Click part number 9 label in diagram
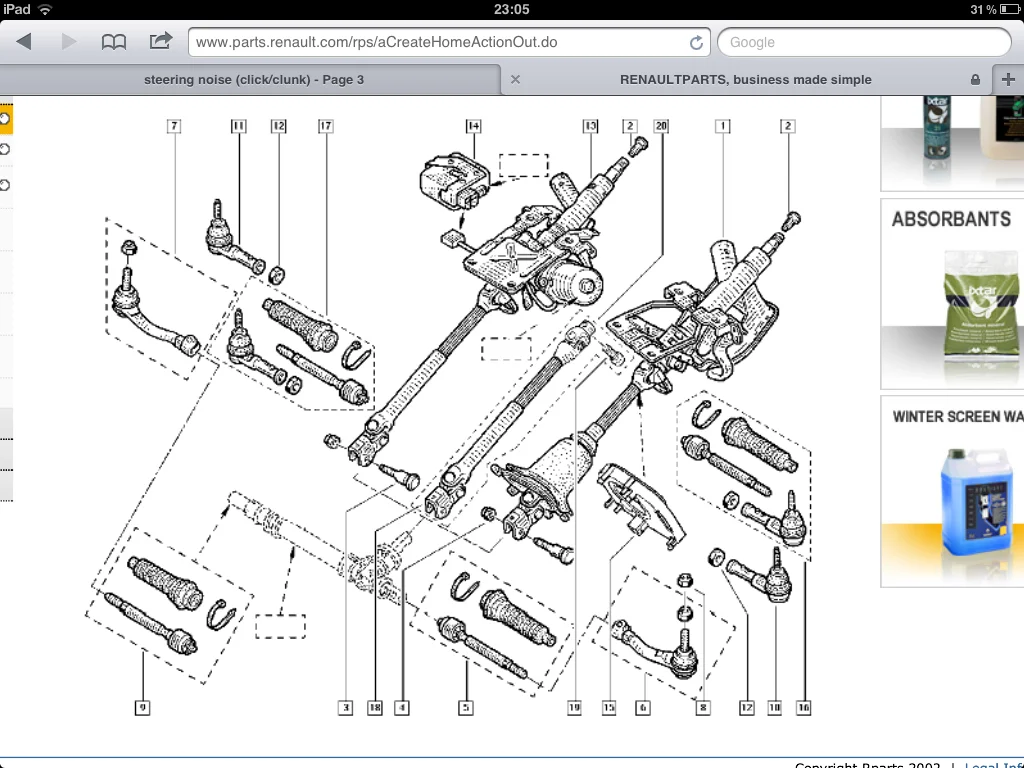The image size is (1024, 768). coord(142,707)
